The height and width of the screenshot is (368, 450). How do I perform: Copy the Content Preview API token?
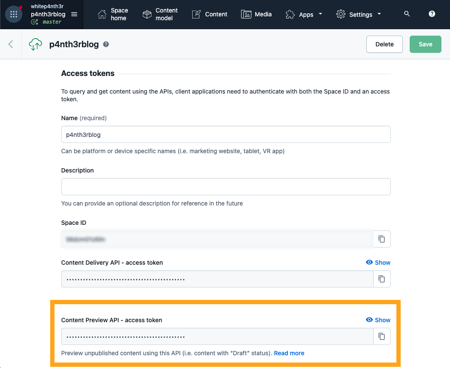click(382, 336)
